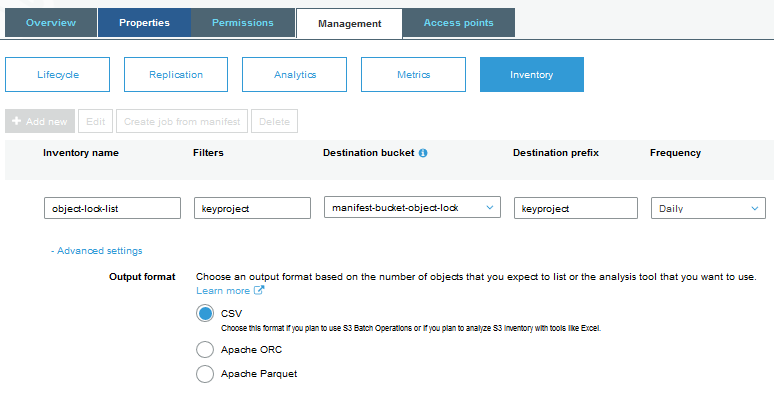Click Create job from manifest button
Viewport: 774px width, 394px height.
[x=182, y=121]
